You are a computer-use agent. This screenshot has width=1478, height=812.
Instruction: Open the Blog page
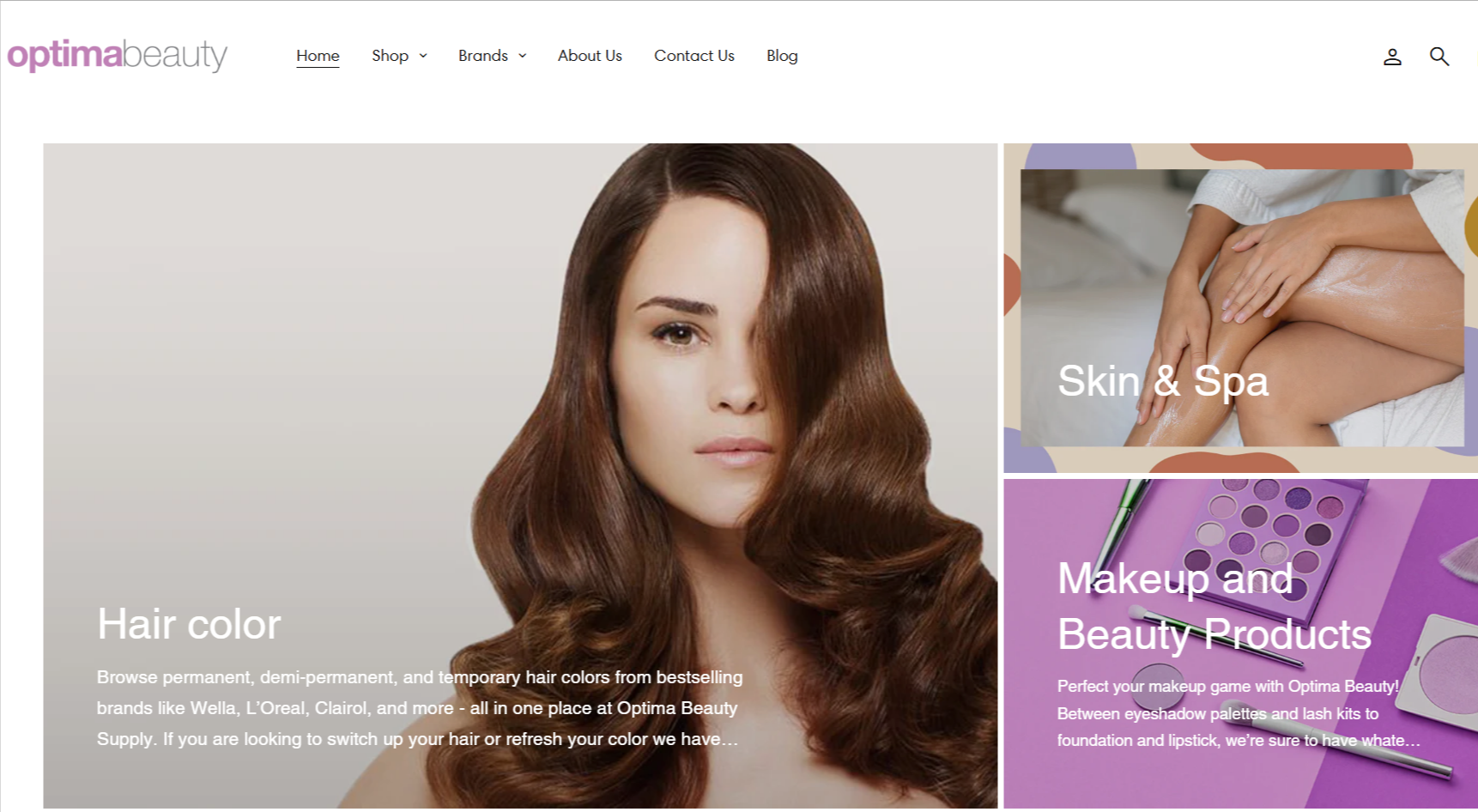coord(782,56)
